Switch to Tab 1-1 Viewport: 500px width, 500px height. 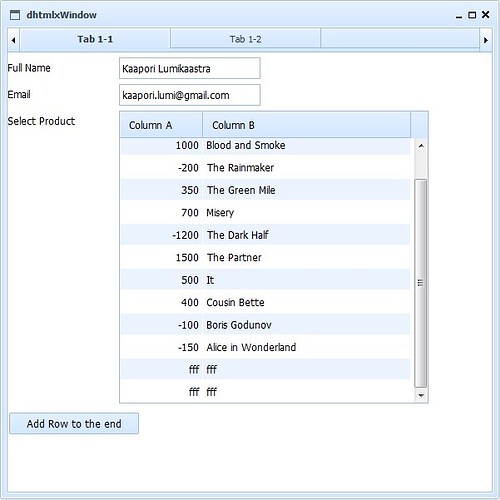tap(95, 39)
